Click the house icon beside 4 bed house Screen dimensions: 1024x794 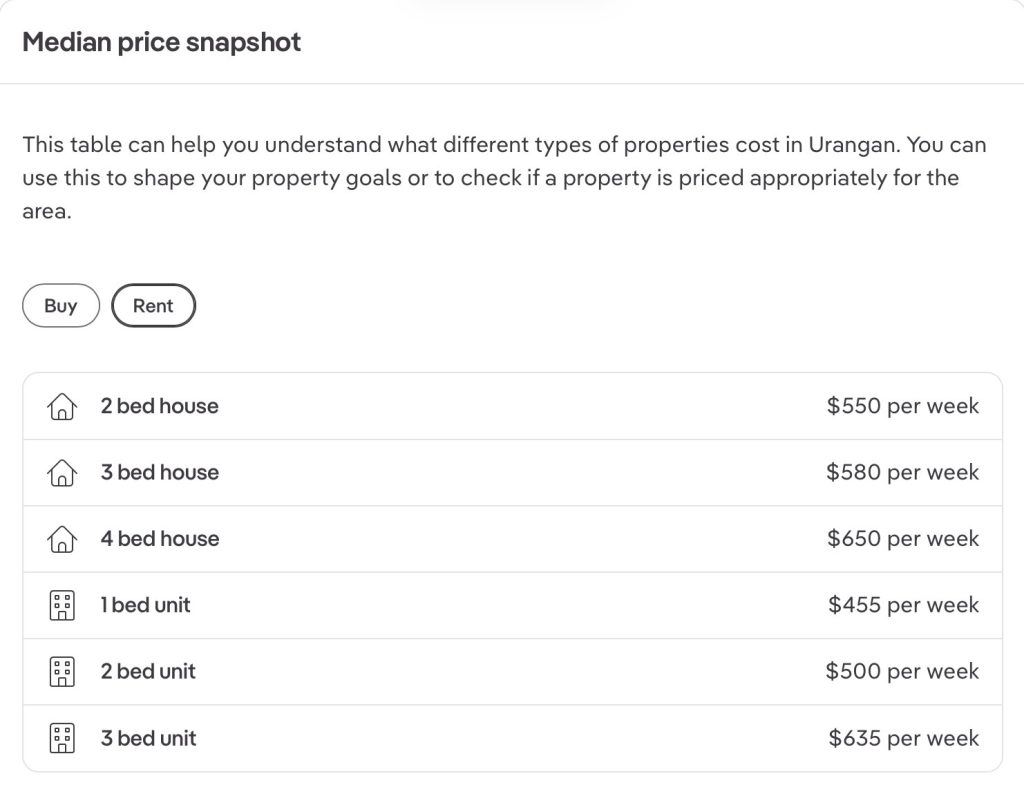[62, 539]
